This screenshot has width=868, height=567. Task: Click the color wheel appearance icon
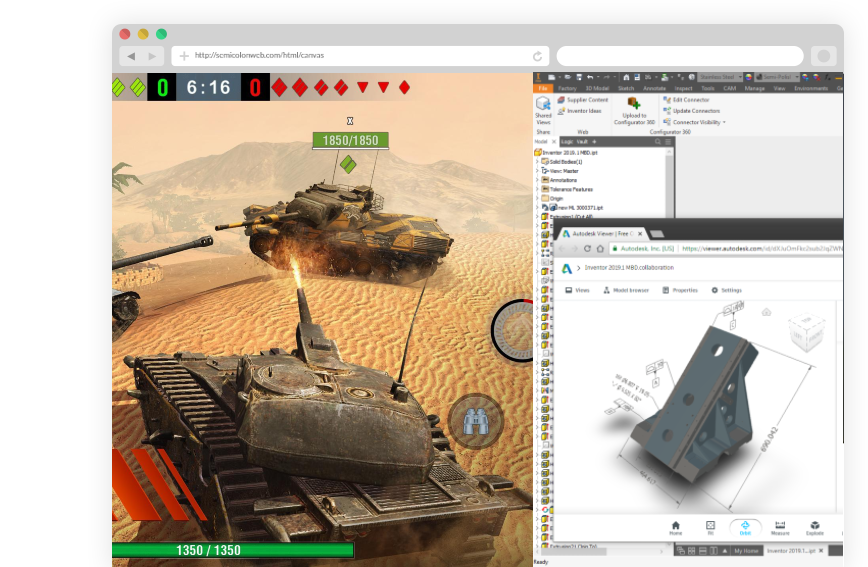tap(748, 77)
